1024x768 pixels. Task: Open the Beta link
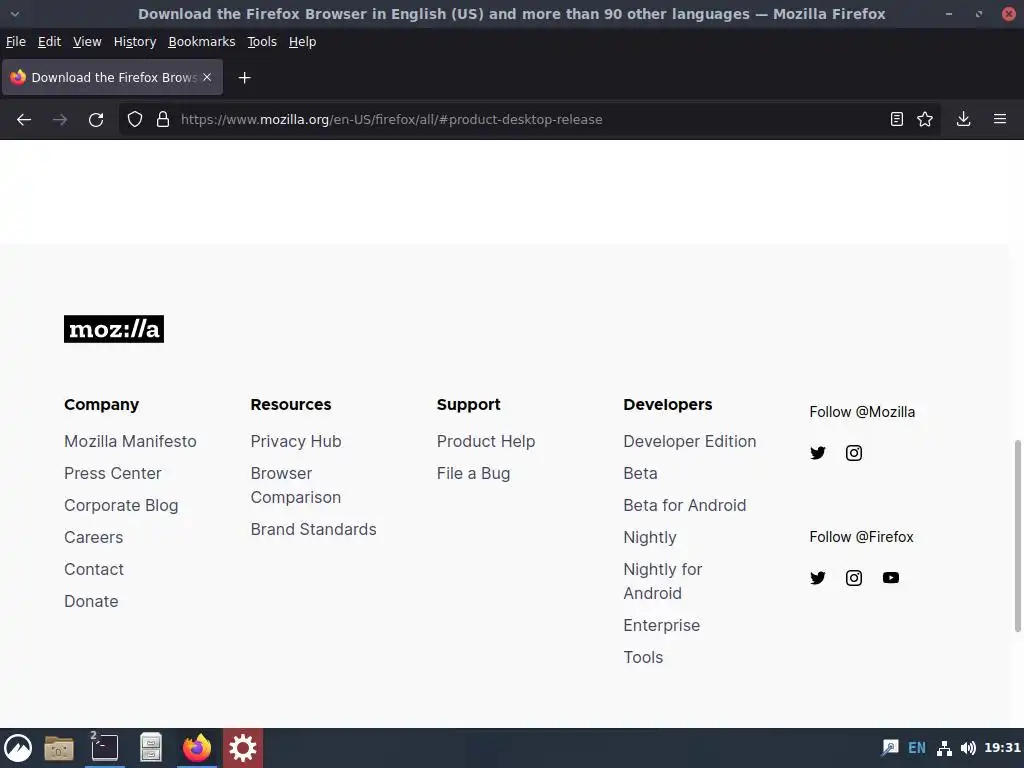click(x=640, y=473)
